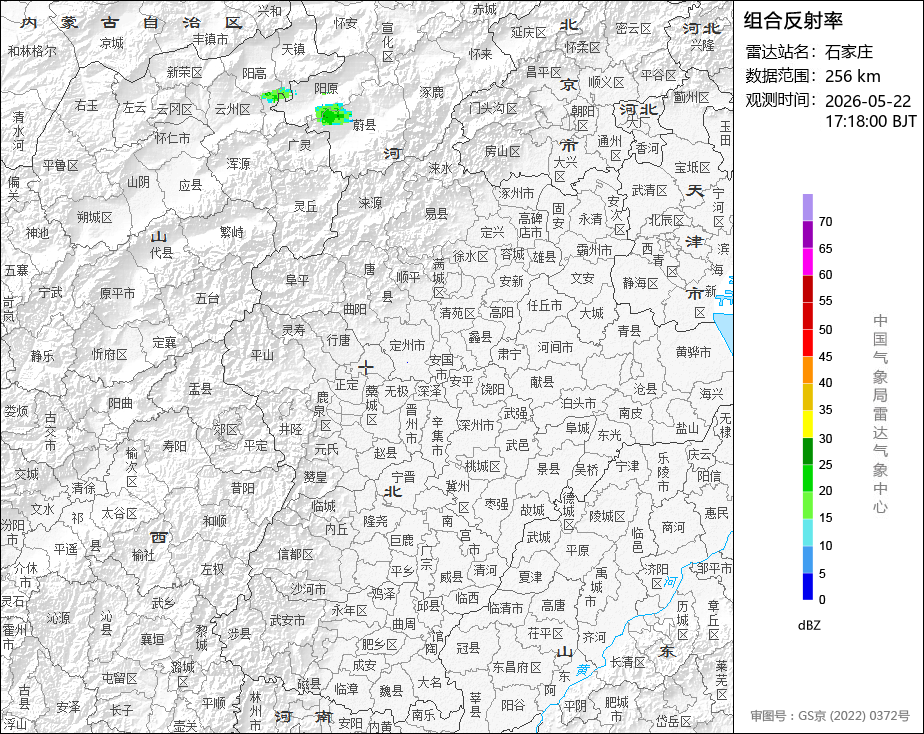Click the 黄骅市 label
This screenshot has height=734, width=924.
(x=693, y=352)
